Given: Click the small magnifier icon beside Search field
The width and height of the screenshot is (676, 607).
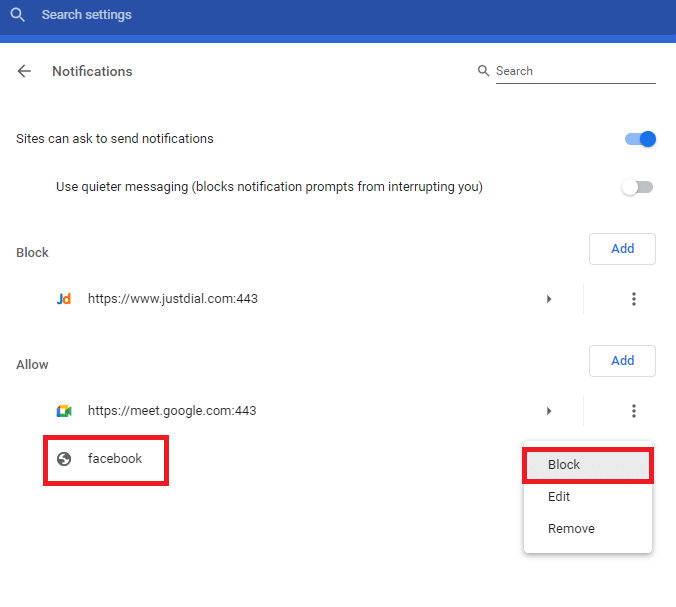Looking at the screenshot, I should [484, 71].
